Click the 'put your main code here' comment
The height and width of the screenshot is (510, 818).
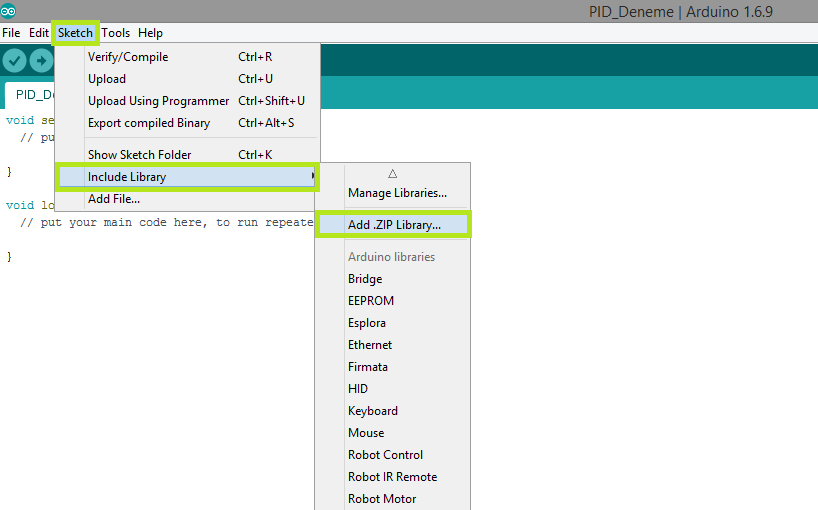click(x=167, y=223)
